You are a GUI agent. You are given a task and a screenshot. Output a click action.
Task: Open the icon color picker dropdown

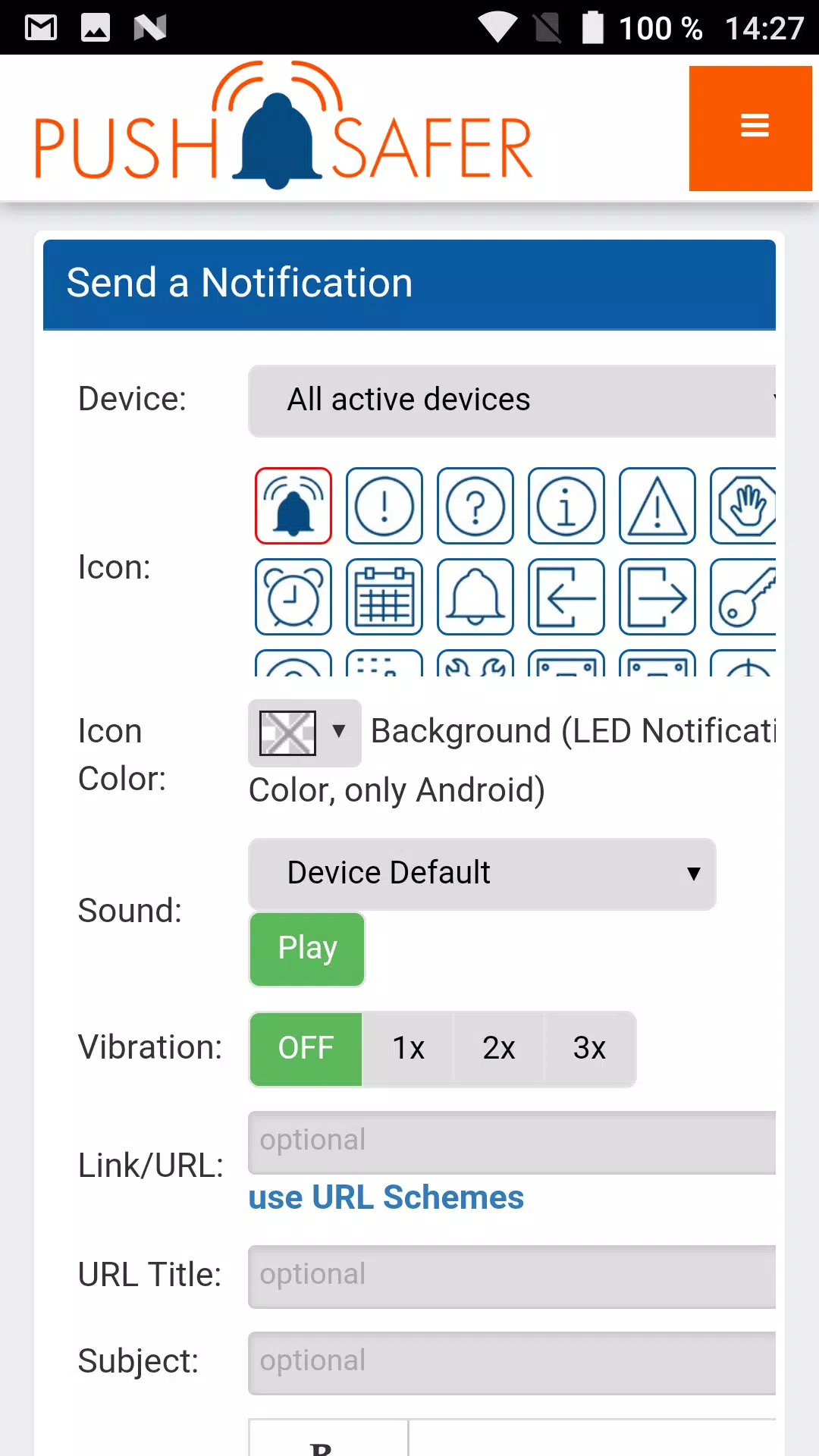coord(305,733)
